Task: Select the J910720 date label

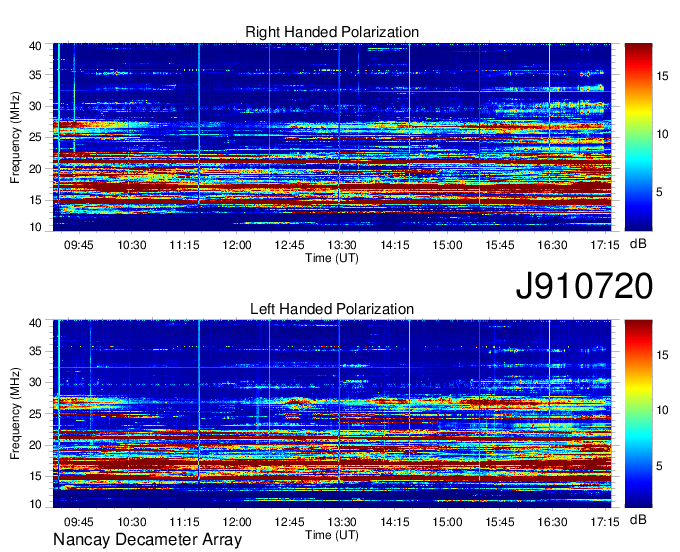Action: pyautogui.click(x=584, y=286)
